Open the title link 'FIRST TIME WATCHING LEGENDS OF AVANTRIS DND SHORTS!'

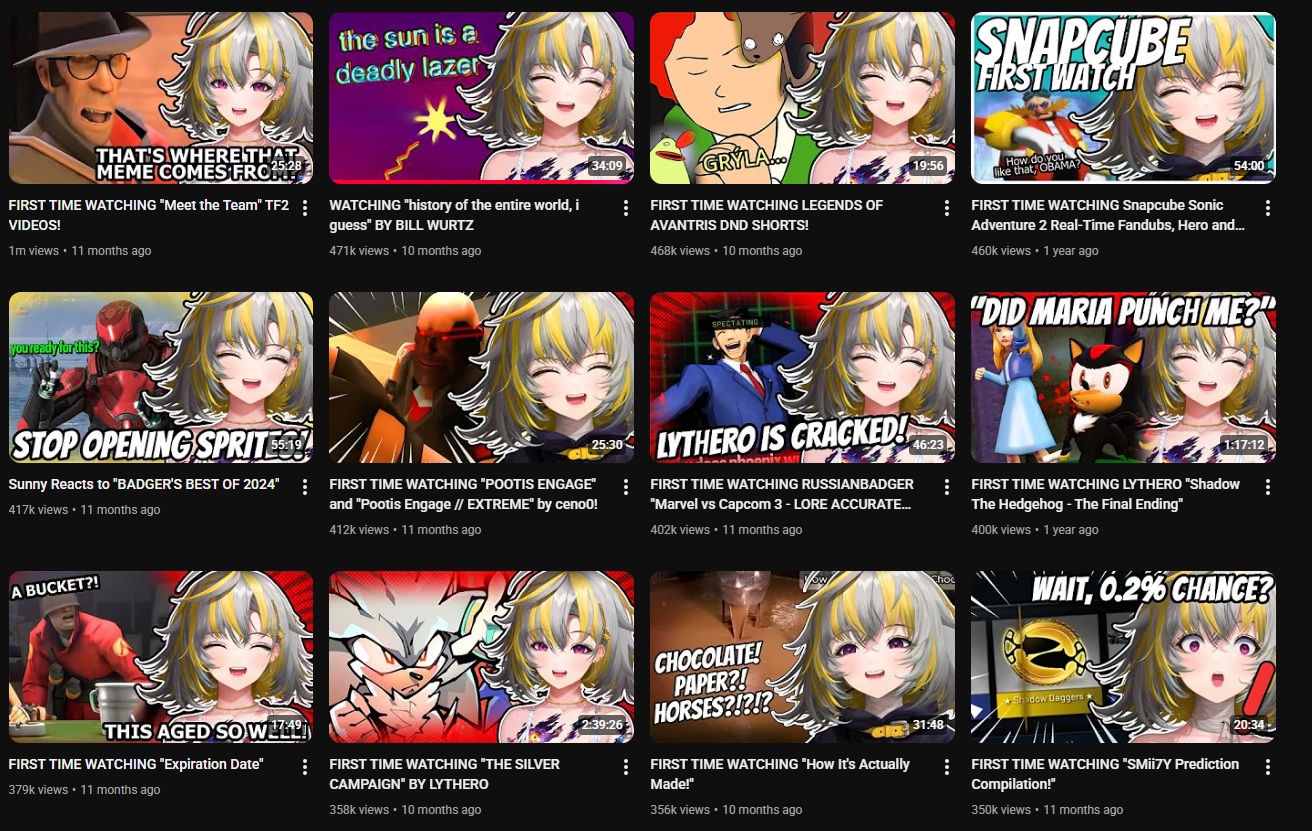767,215
